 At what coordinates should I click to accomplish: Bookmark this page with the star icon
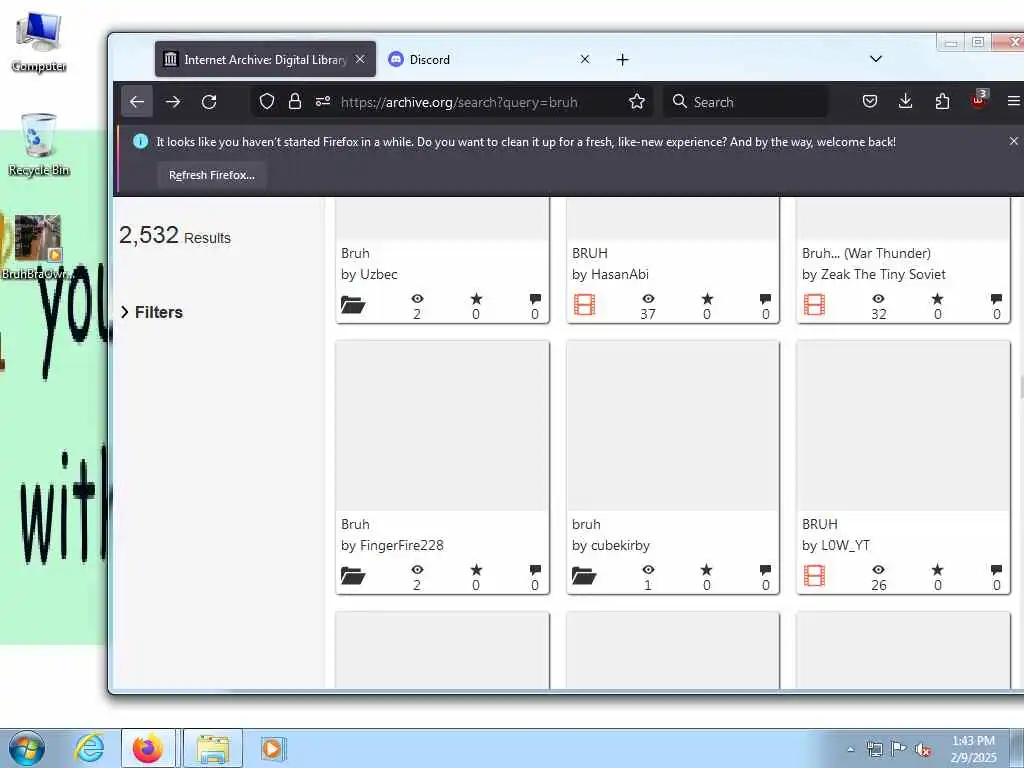coord(637,101)
